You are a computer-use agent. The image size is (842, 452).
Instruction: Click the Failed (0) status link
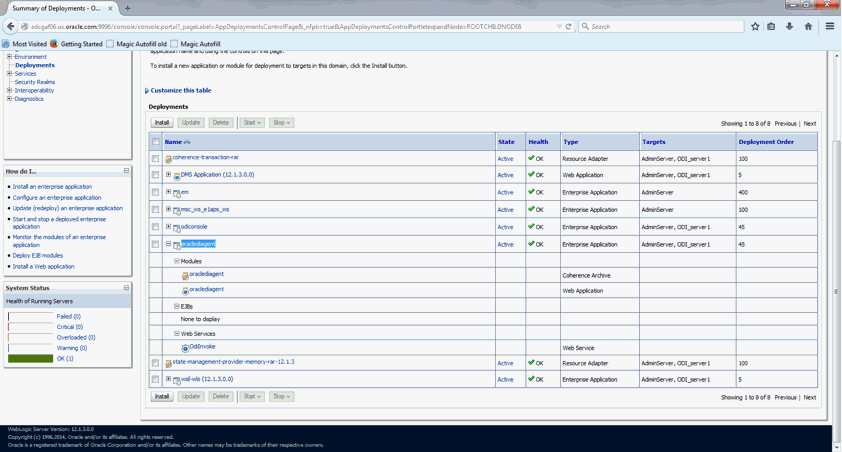(69, 316)
